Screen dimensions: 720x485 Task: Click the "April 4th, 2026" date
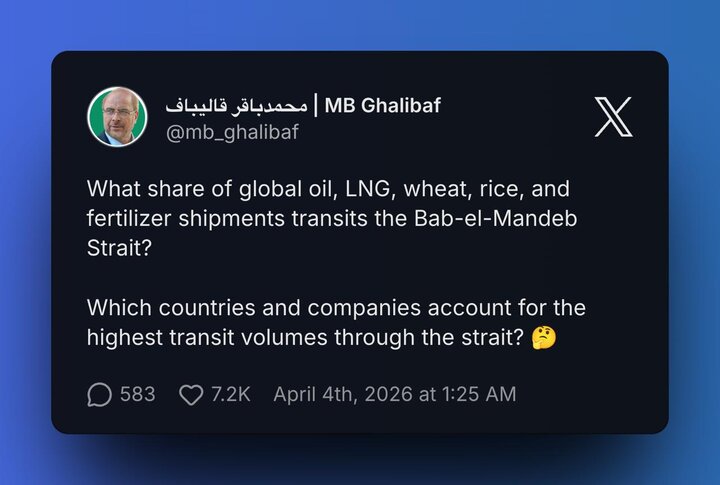[344, 394]
